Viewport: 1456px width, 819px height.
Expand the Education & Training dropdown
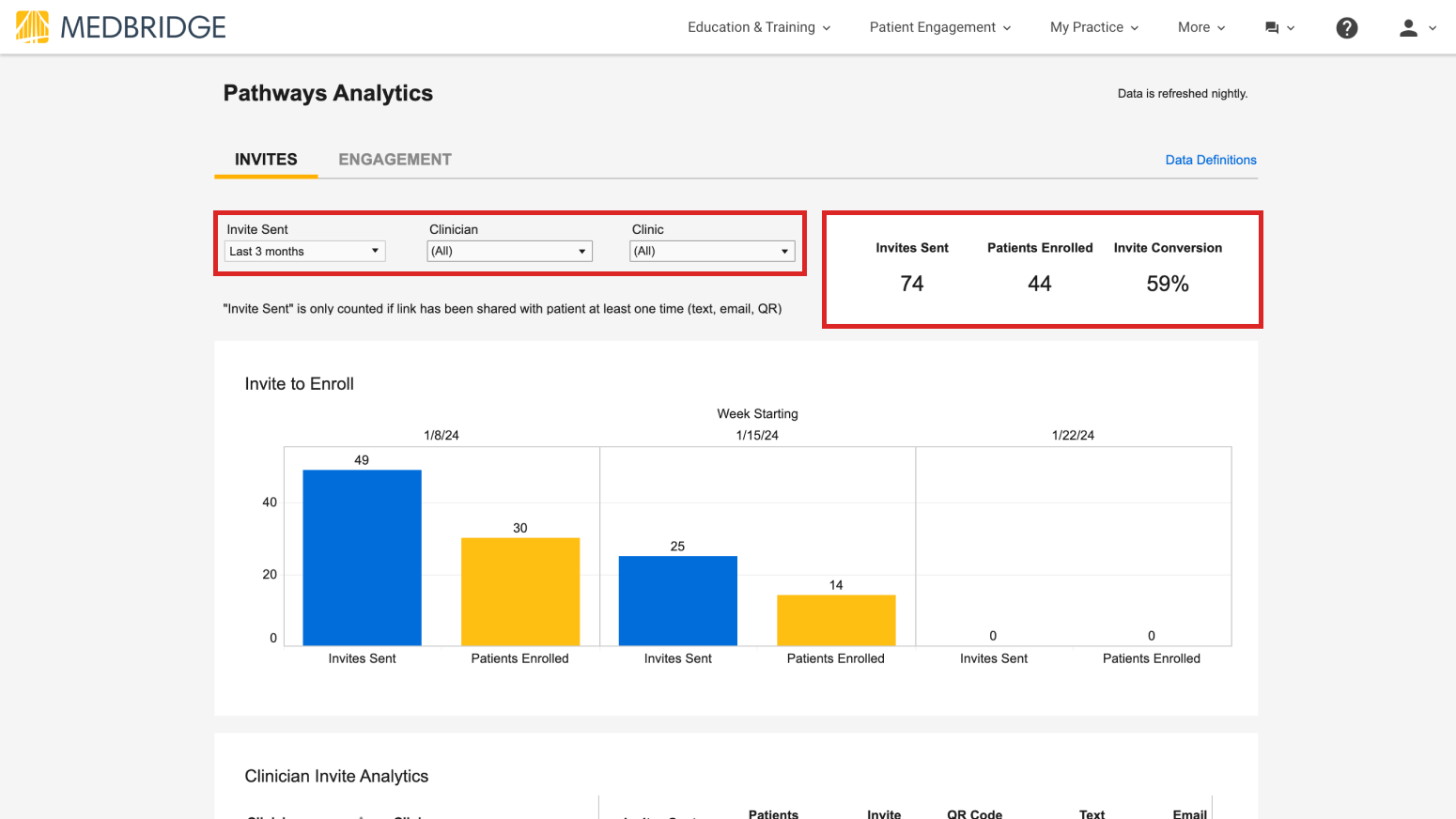pyautogui.click(x=758, y=27)
